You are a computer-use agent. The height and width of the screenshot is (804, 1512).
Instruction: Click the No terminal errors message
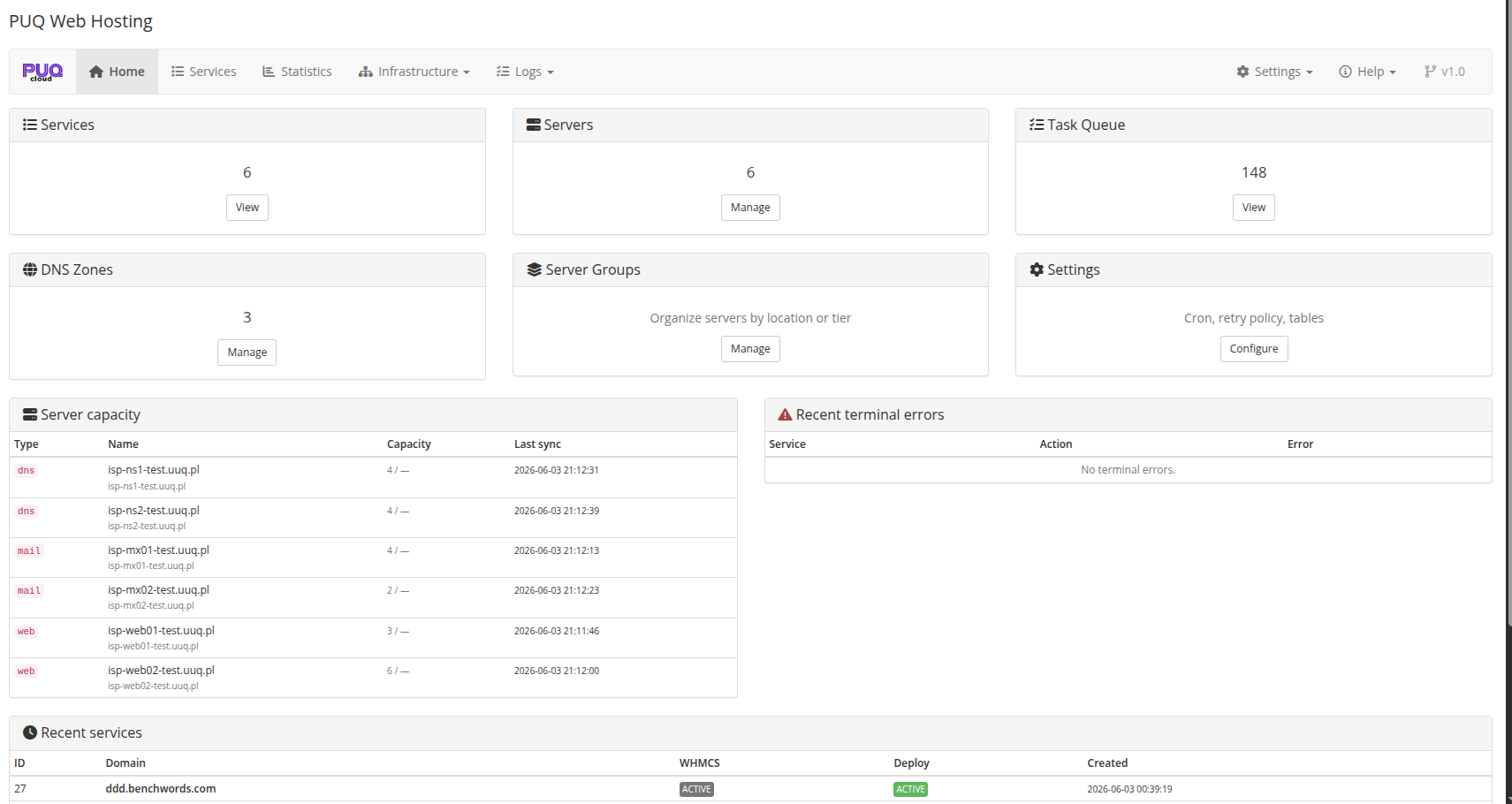pos(1128,470)
